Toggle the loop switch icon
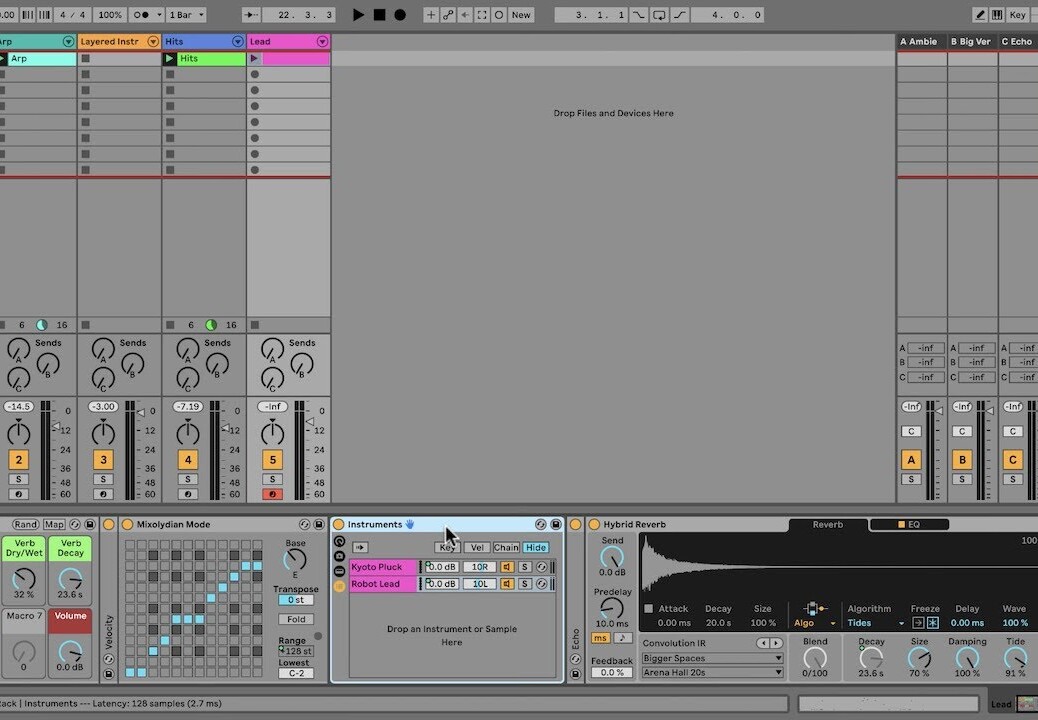This screenshot has width=1038, height=720. (659, 15)
